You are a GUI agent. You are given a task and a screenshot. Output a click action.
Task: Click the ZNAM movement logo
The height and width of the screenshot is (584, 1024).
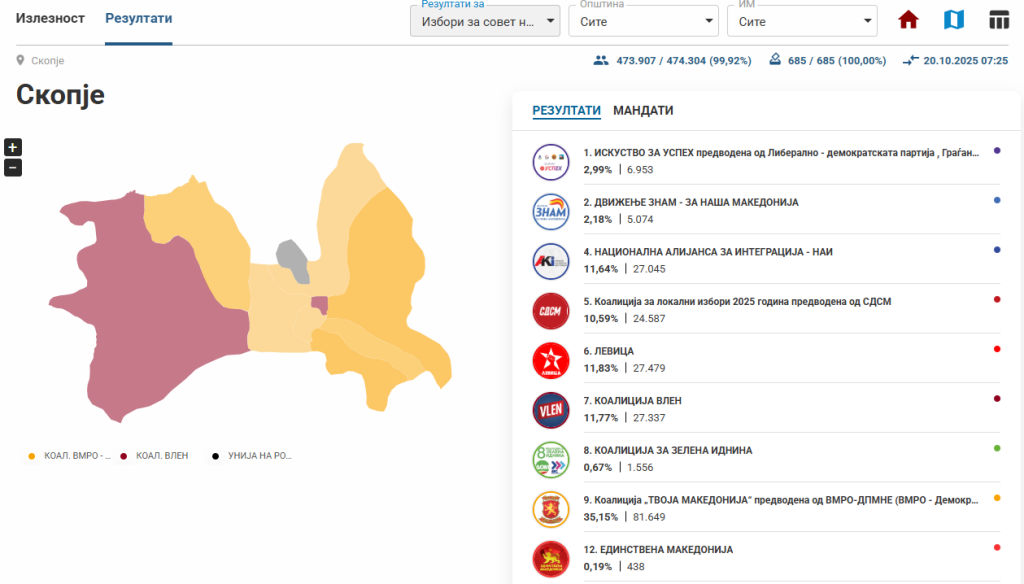click(551, 211)
